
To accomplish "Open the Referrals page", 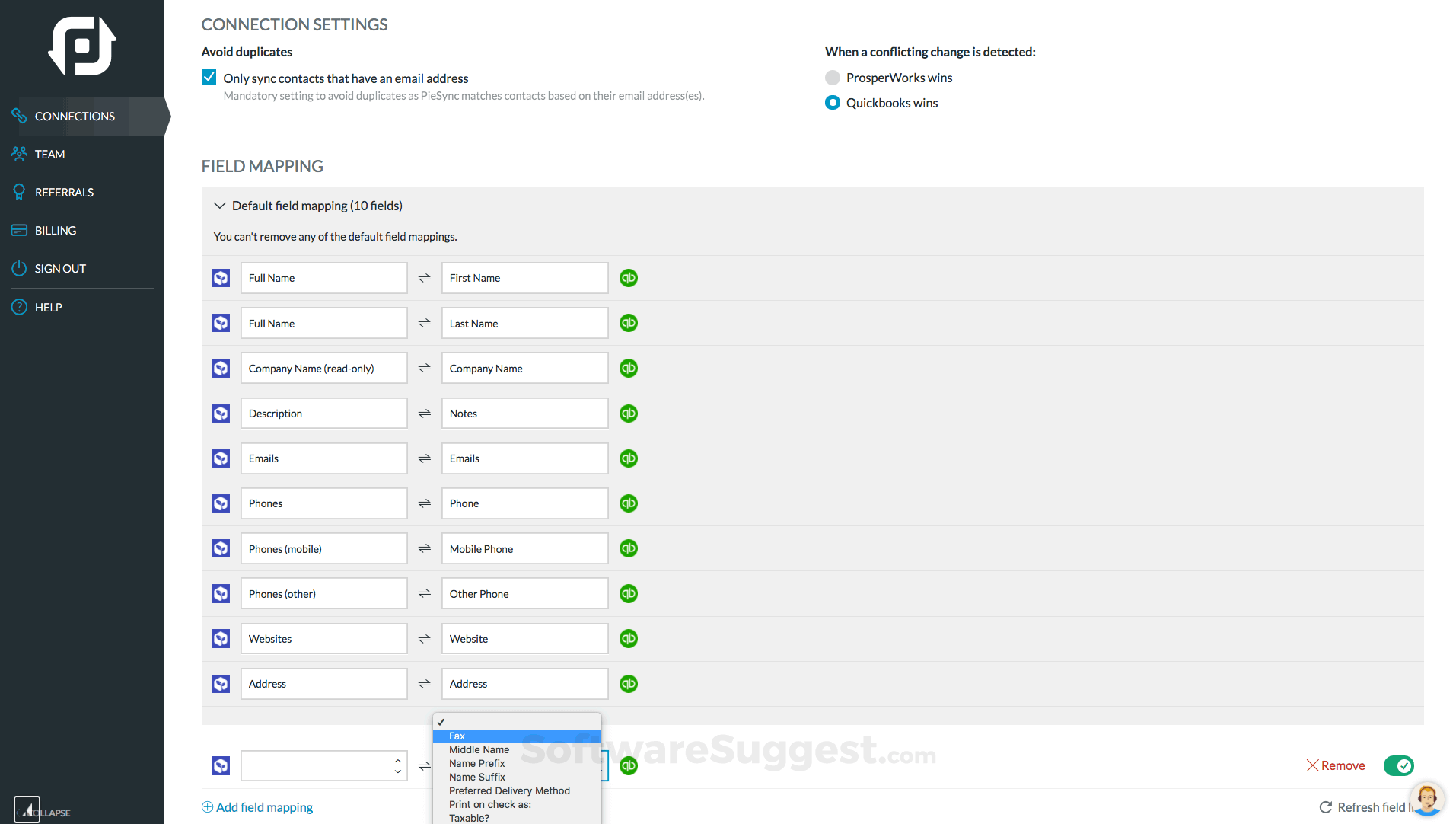I will coord(64,192).
